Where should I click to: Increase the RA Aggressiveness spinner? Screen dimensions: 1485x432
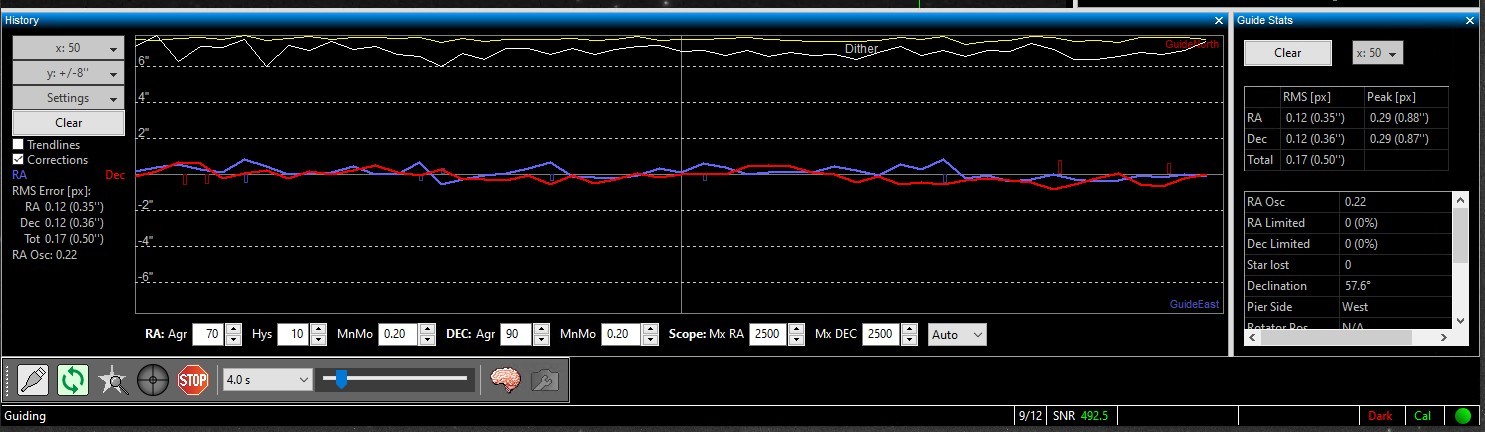[x=233, y=329]
